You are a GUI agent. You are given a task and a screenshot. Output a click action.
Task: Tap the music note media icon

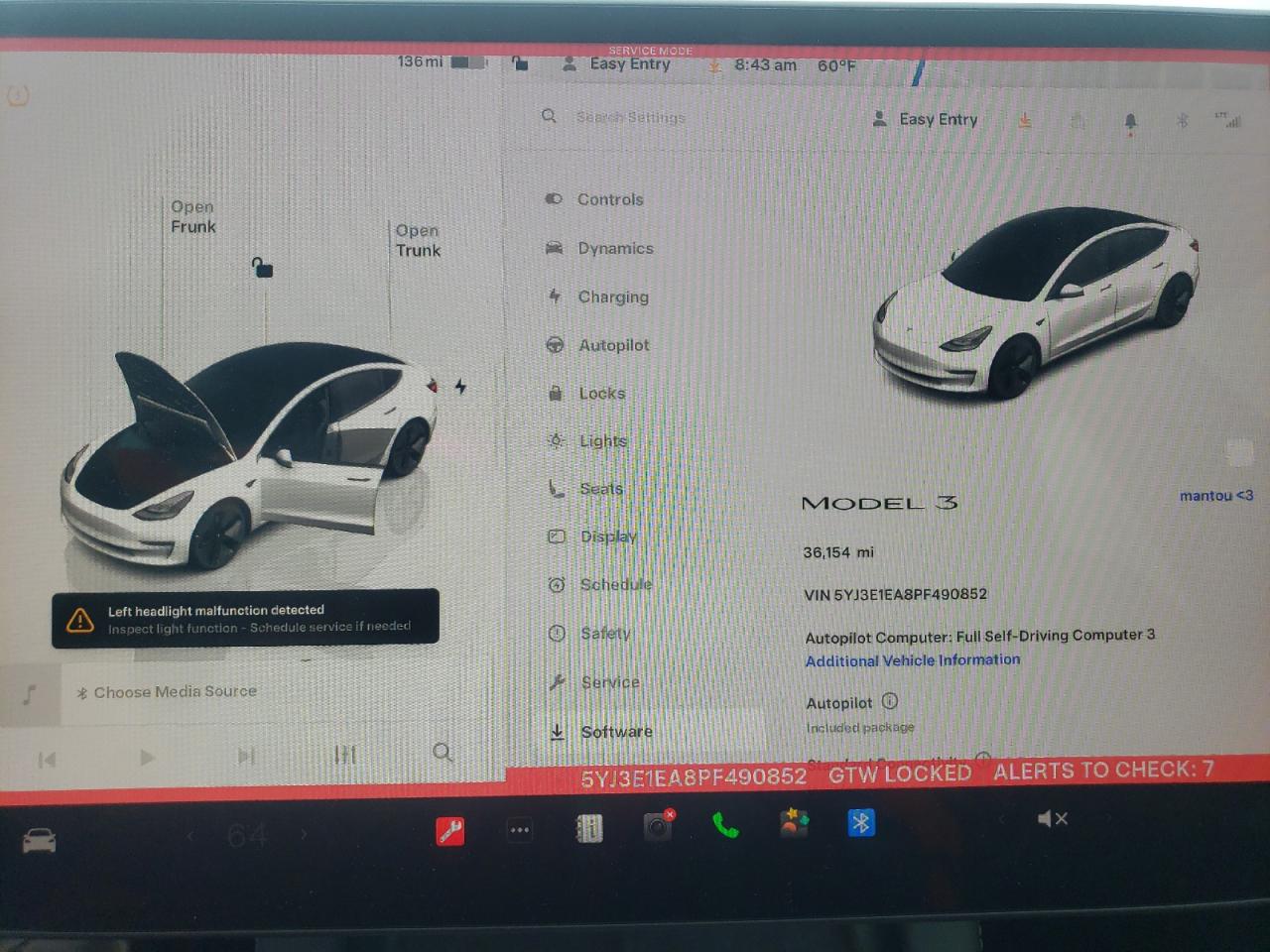point(30,694)
